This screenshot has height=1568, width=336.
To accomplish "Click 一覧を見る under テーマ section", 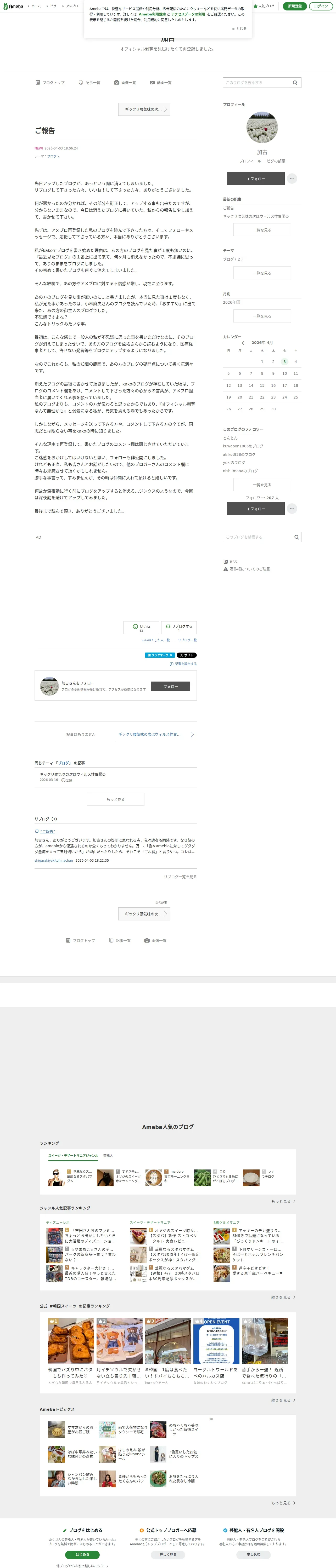I will [262, 273].
